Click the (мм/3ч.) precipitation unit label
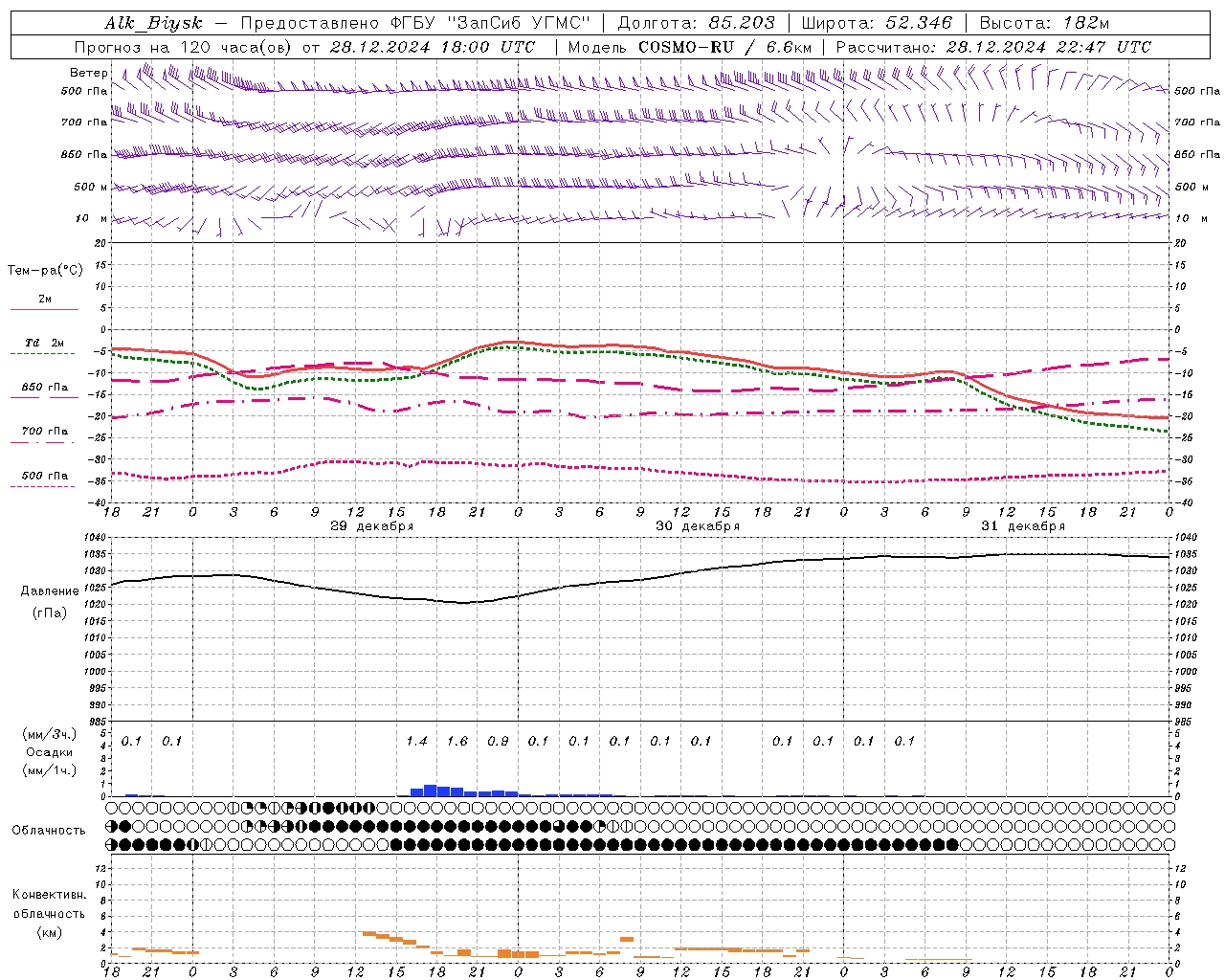This screenshot has width=1225, height=980. (50, 734)
